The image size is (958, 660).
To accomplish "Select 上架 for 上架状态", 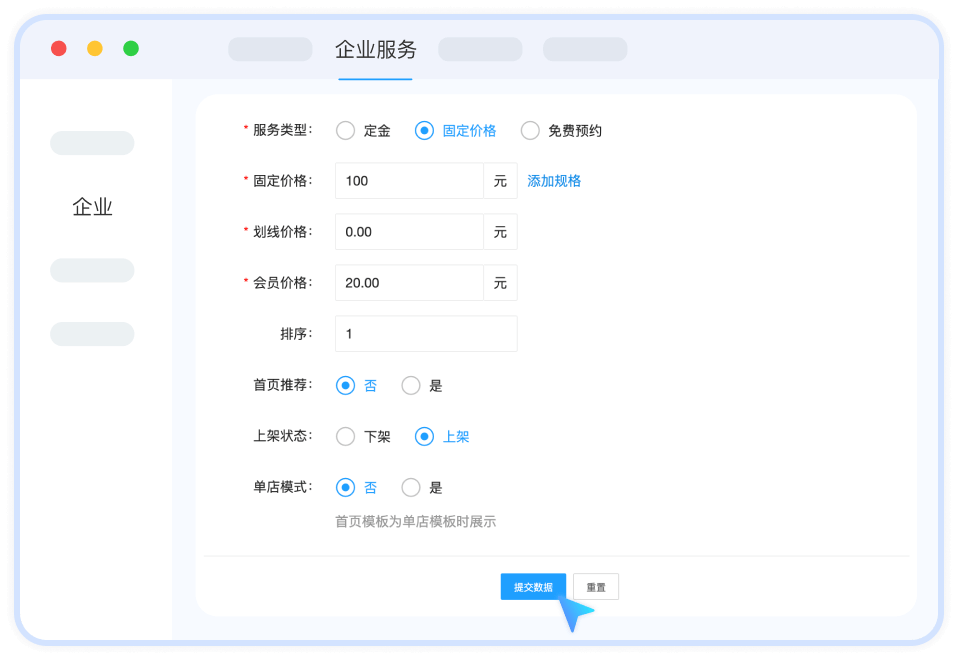I will point(424,436).
